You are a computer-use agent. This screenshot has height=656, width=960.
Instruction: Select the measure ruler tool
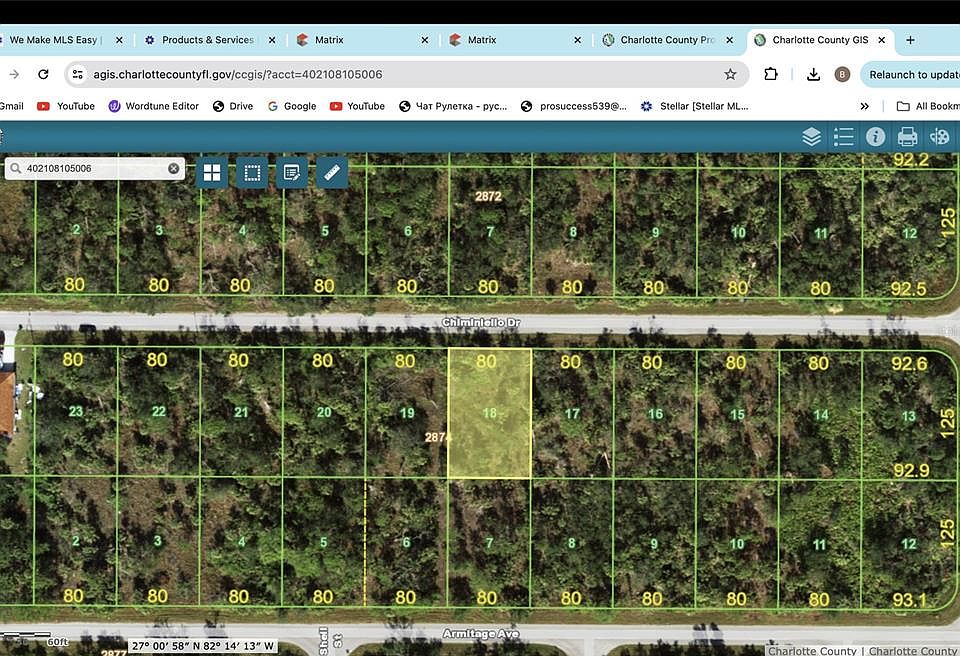[x=332, y=173]
